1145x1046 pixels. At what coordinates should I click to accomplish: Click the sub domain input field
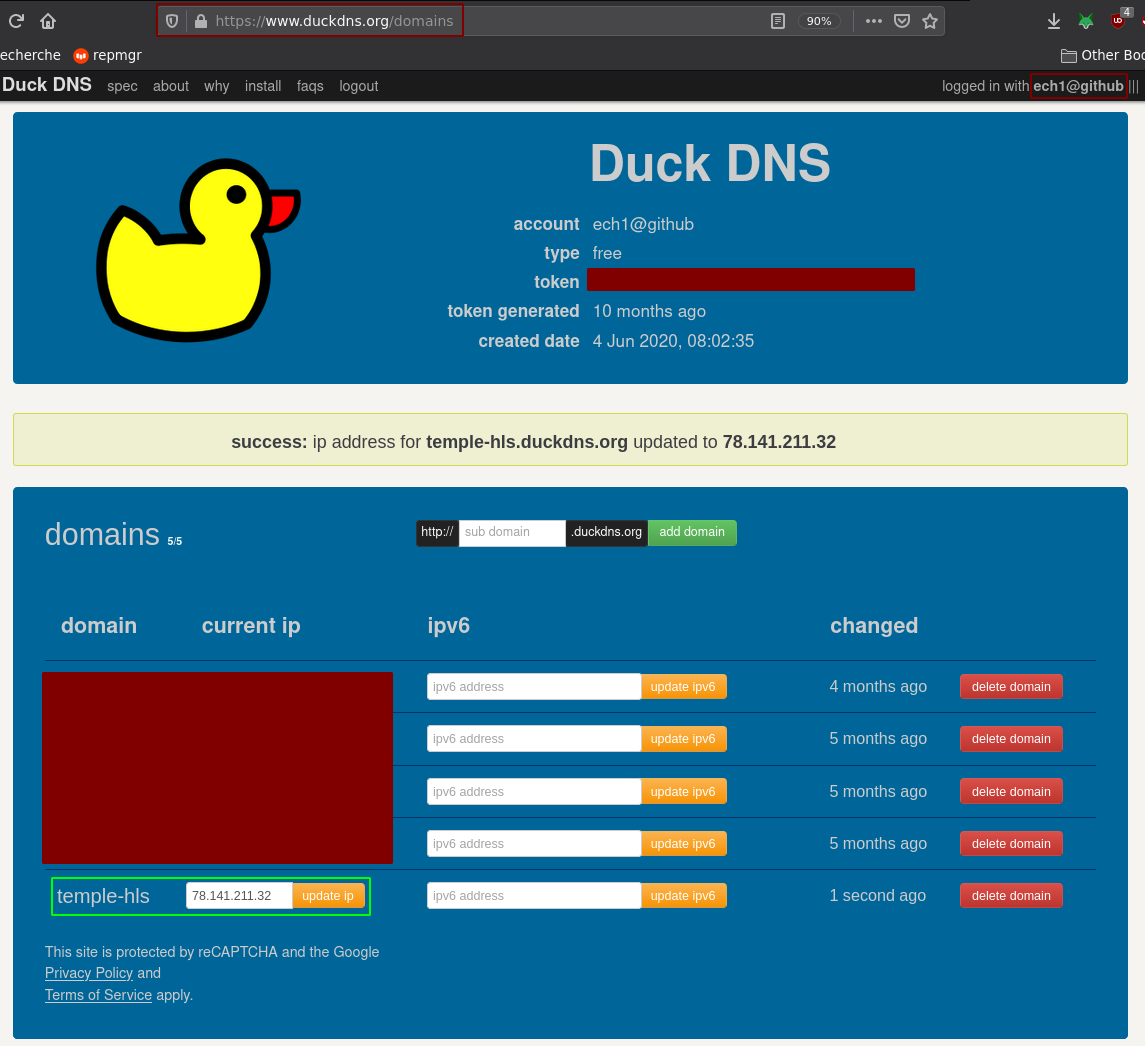click(x=512, y=532)
